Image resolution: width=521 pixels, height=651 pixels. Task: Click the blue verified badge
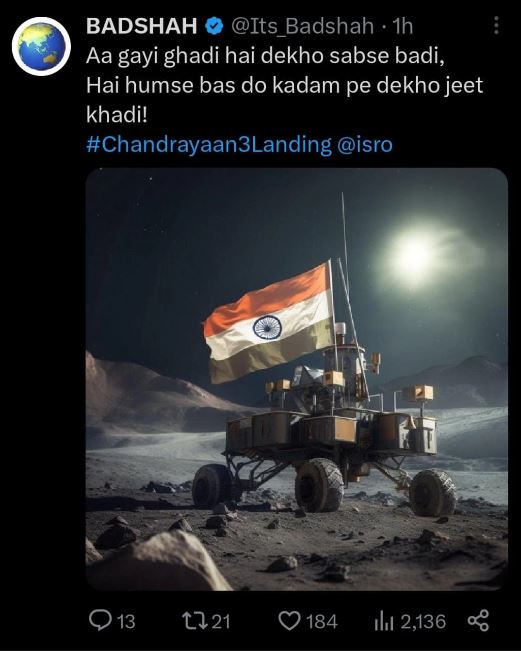click(x=214, y=26)
